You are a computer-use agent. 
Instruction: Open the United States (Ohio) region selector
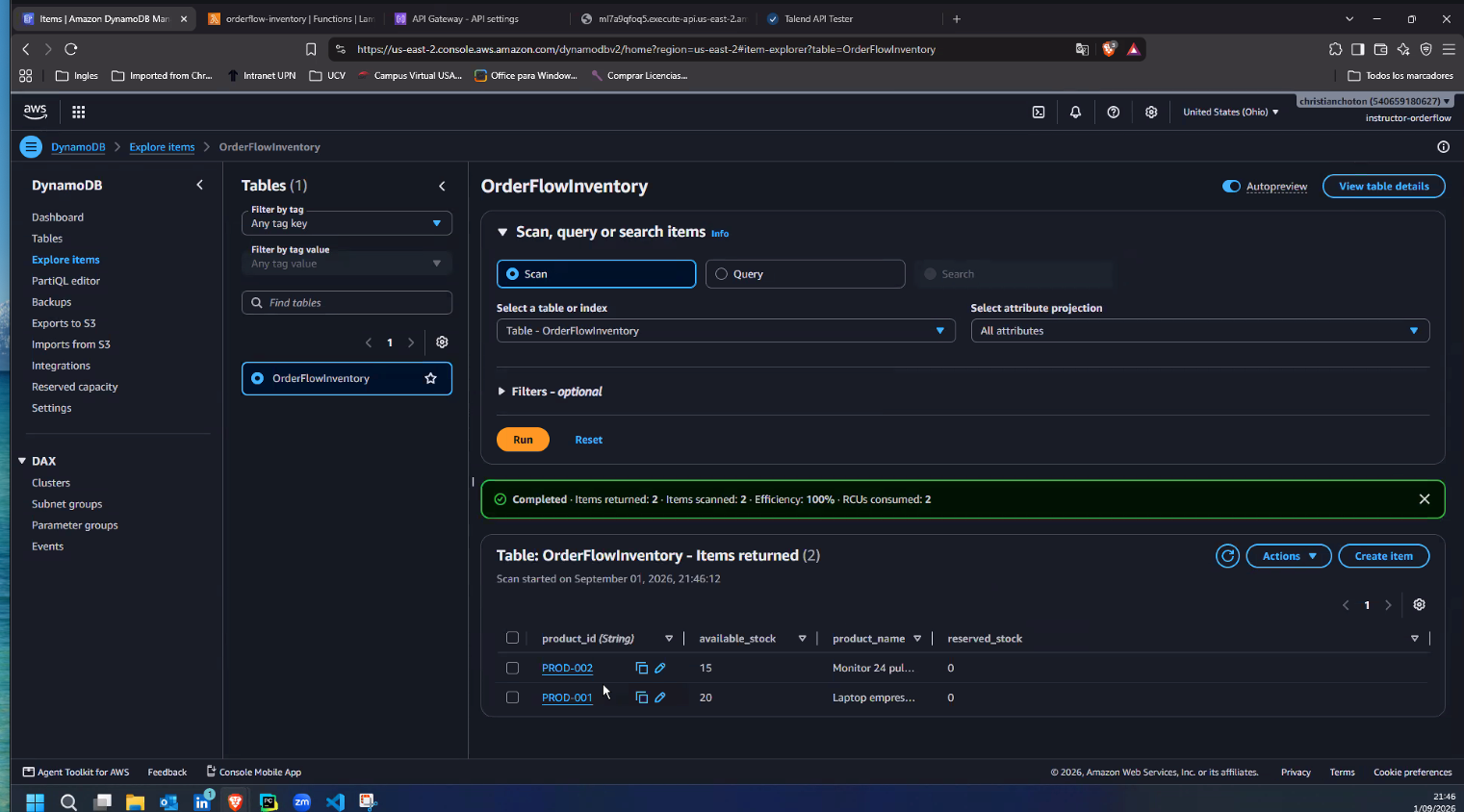[1230, 112]
